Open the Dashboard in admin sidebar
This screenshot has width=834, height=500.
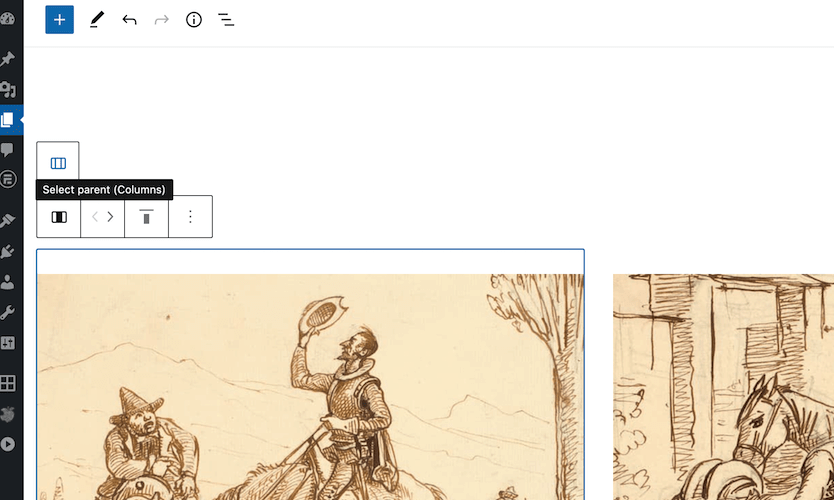[7, 19]
